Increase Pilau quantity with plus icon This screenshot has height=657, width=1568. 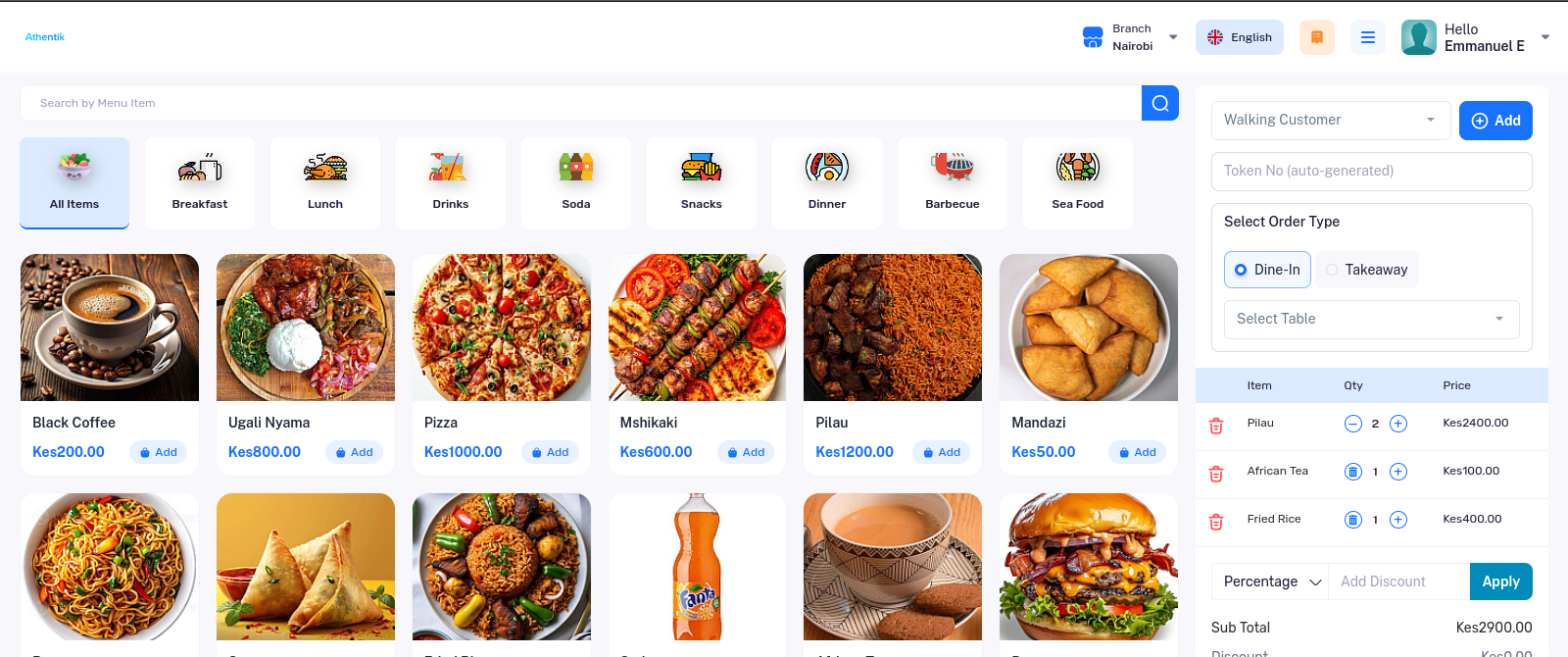point(1398,424)
